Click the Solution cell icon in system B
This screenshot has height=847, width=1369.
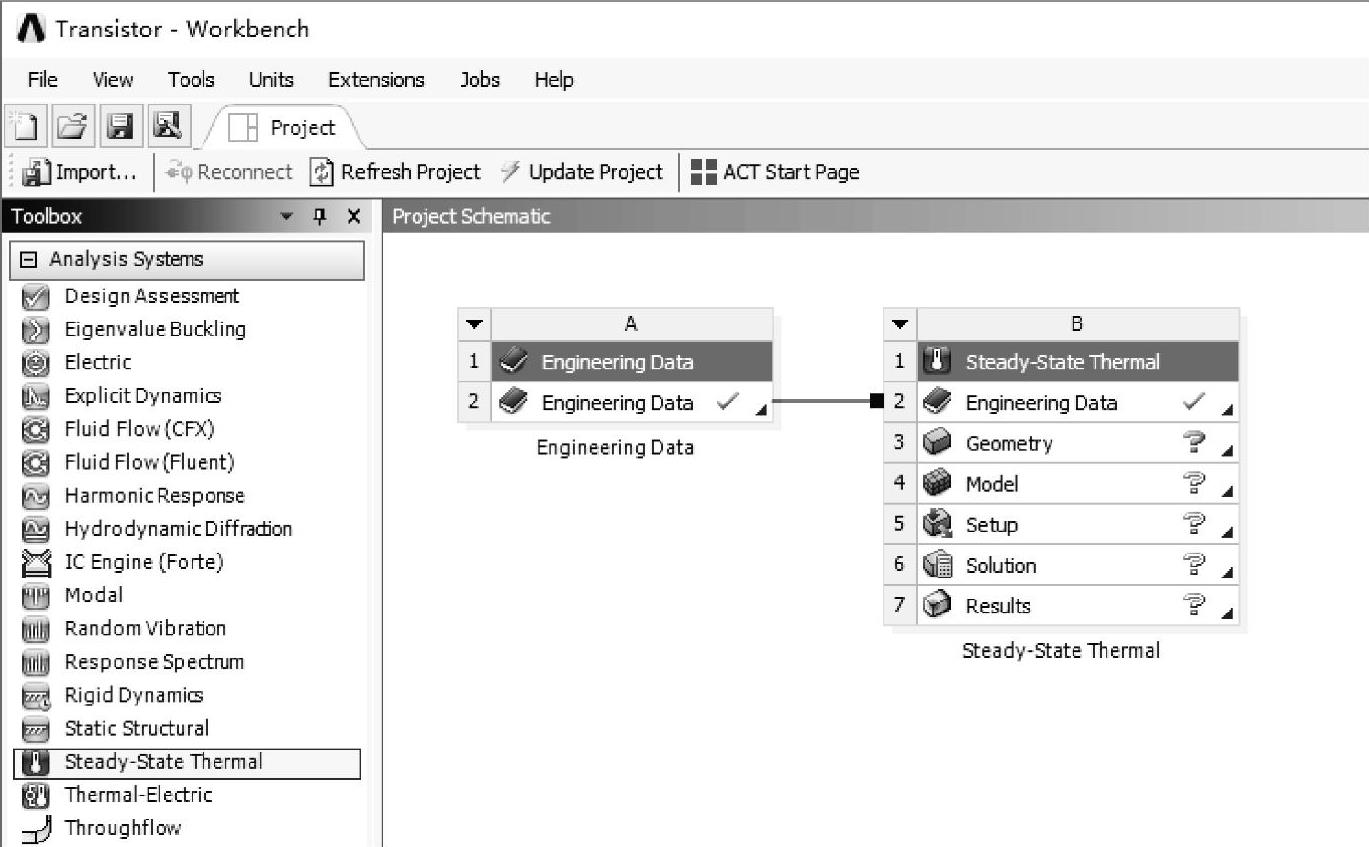[x=937, y=565]
